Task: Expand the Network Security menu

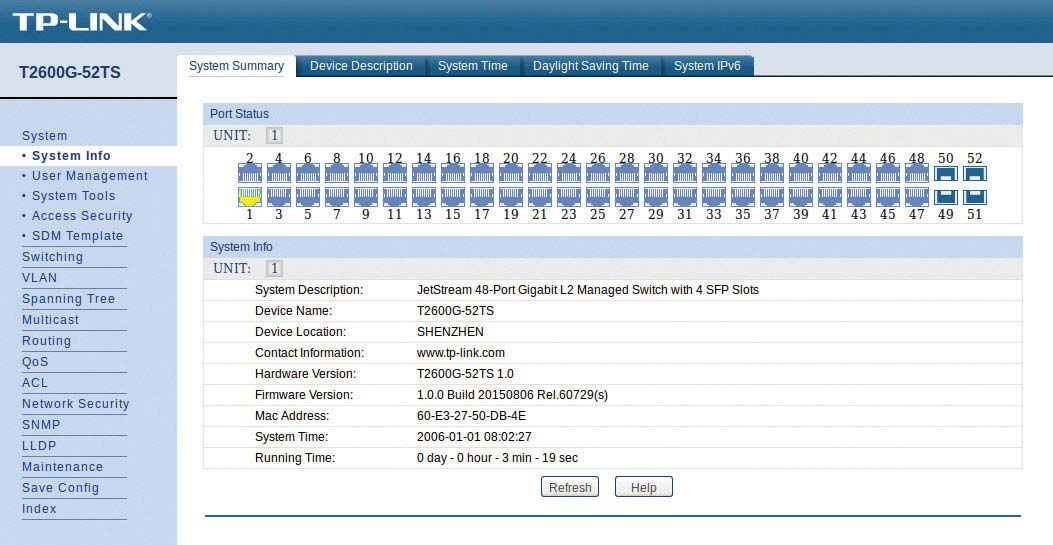Action: coord(75,403)
